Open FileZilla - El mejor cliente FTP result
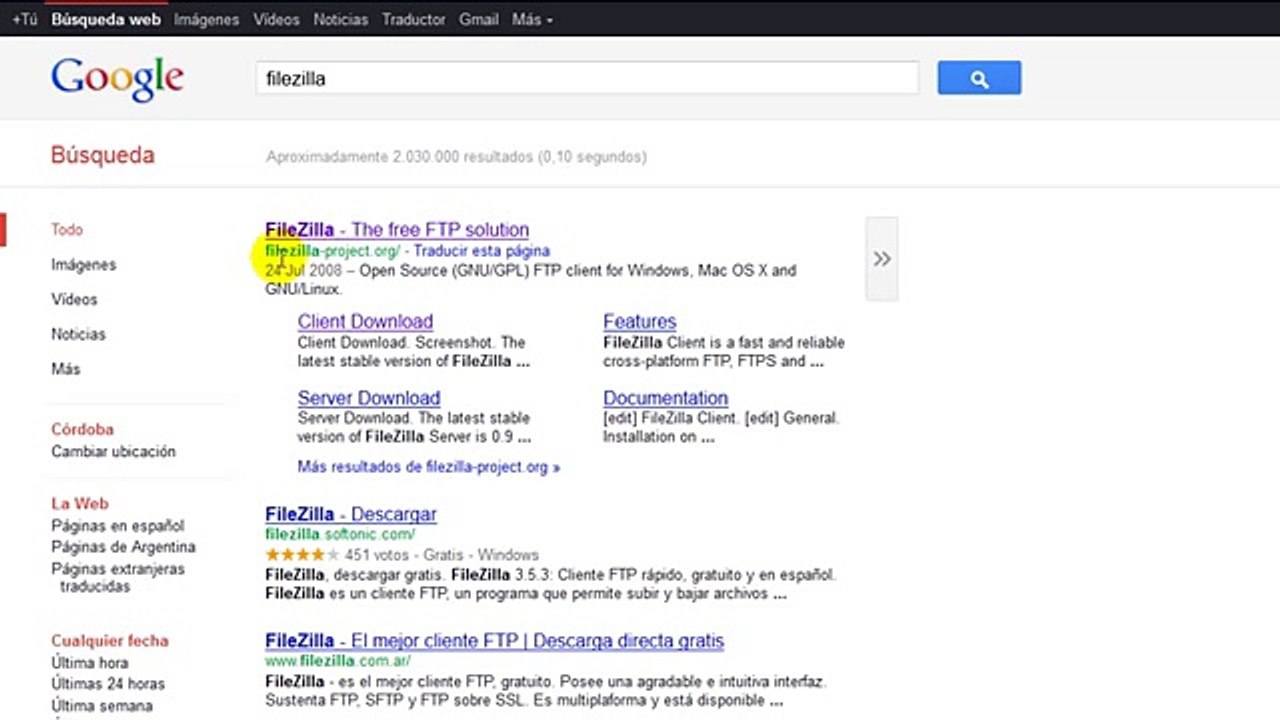The image size is (1280, 720). tap(494, 641)
